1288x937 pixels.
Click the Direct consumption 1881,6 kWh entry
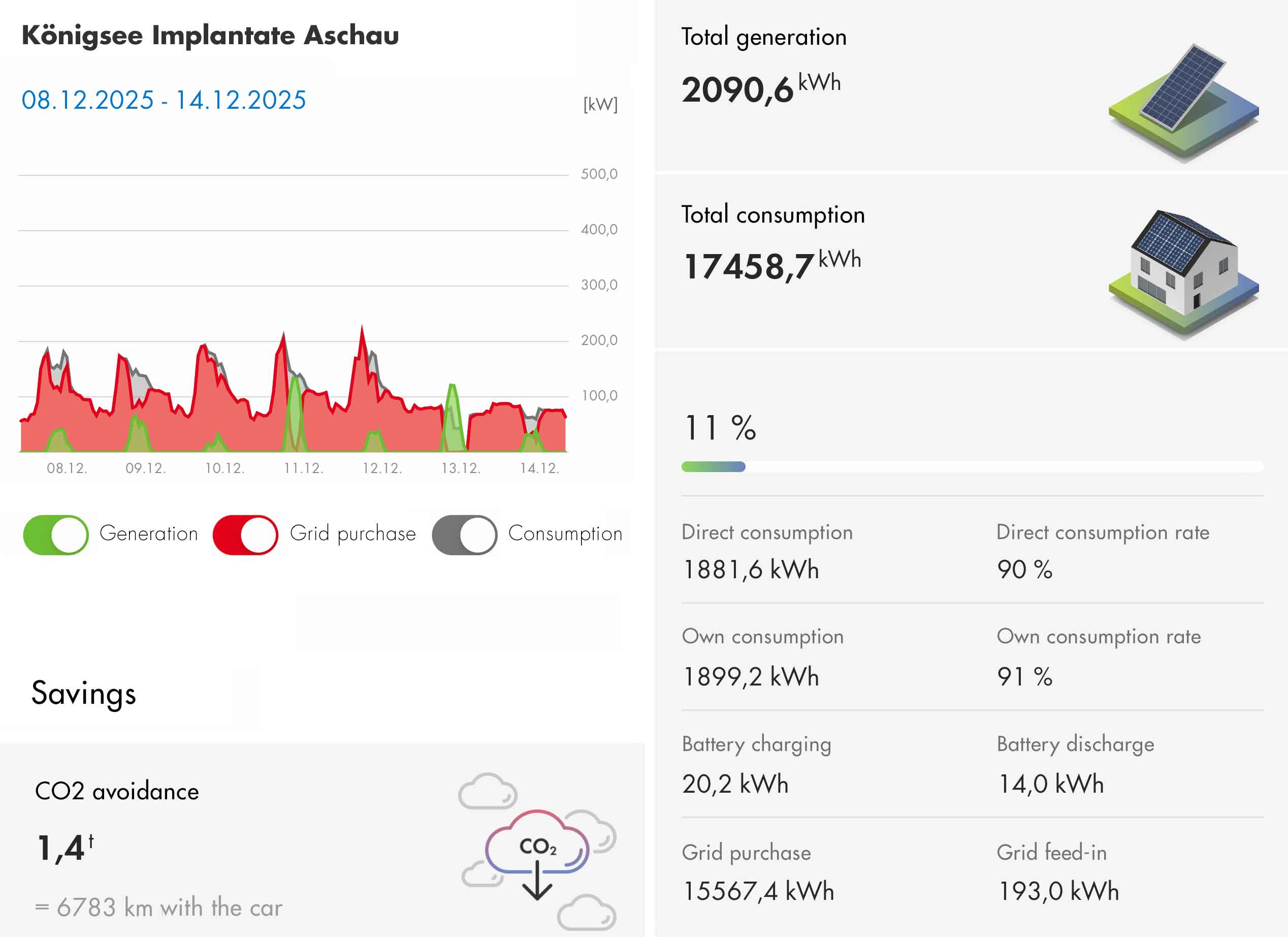pos(751,569)
